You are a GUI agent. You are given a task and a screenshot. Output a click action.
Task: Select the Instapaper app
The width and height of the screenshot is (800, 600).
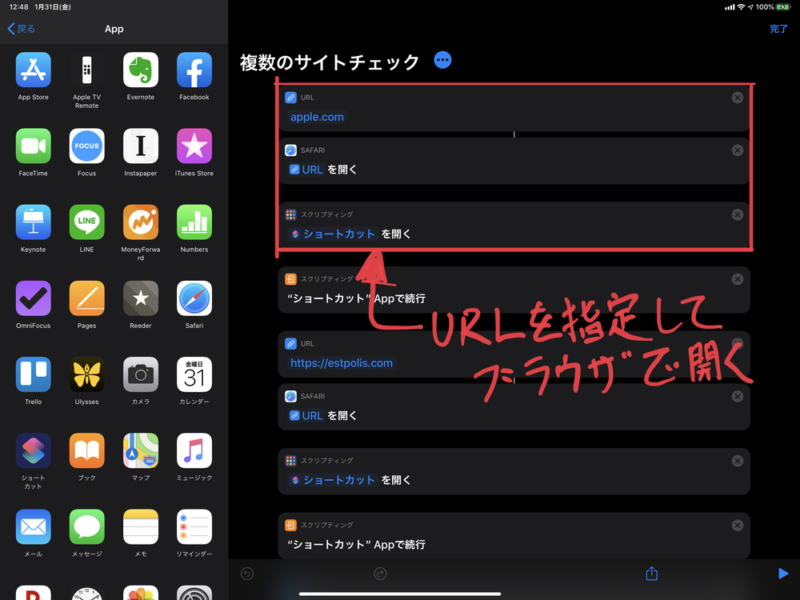(x=140, y=146)
